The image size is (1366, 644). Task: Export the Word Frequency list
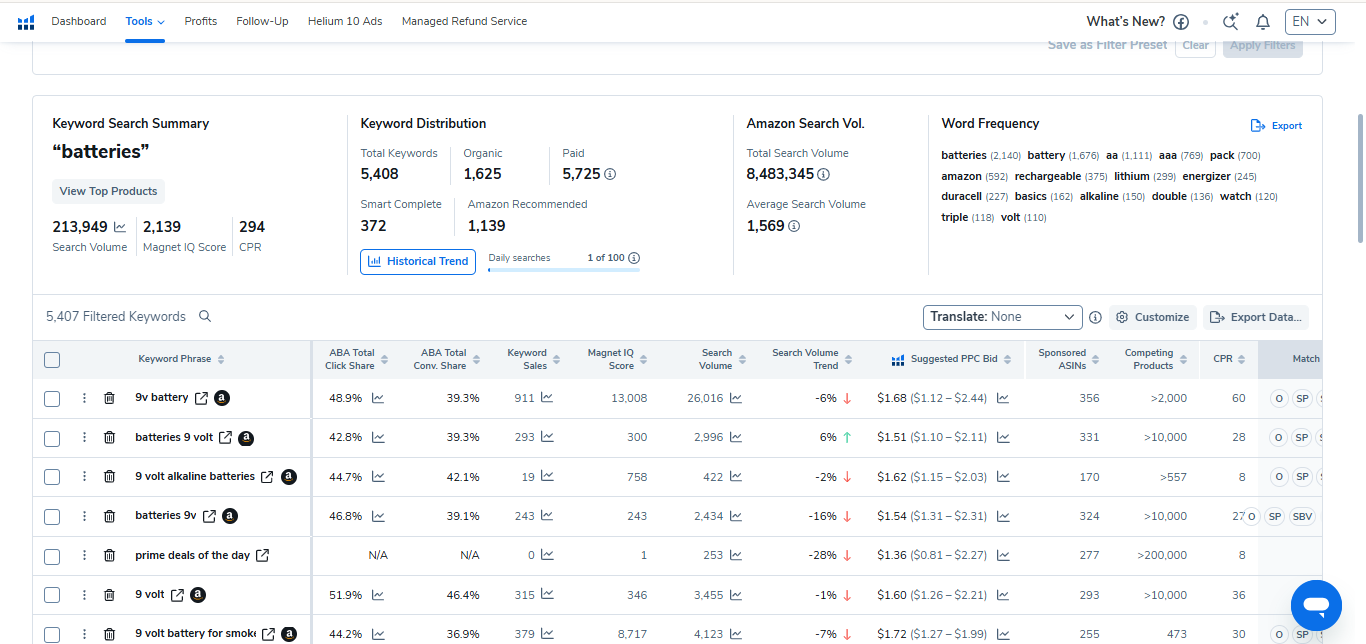(x=1277, y=126)
